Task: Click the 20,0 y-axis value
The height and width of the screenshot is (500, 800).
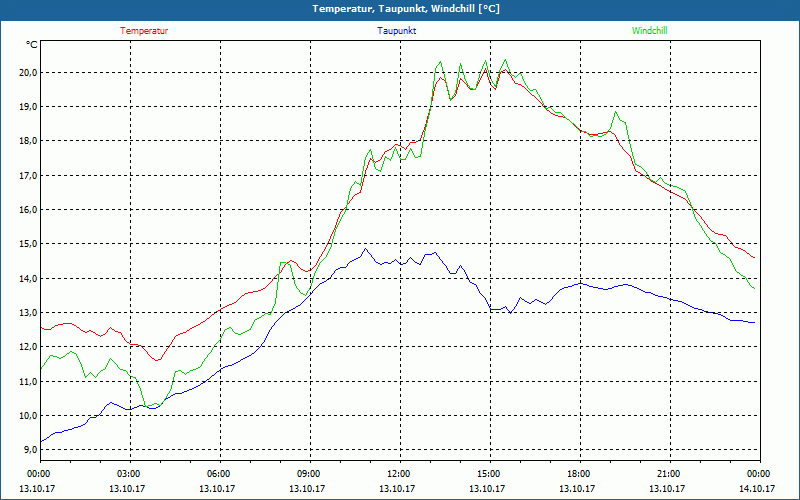Action: coord(29,72)
